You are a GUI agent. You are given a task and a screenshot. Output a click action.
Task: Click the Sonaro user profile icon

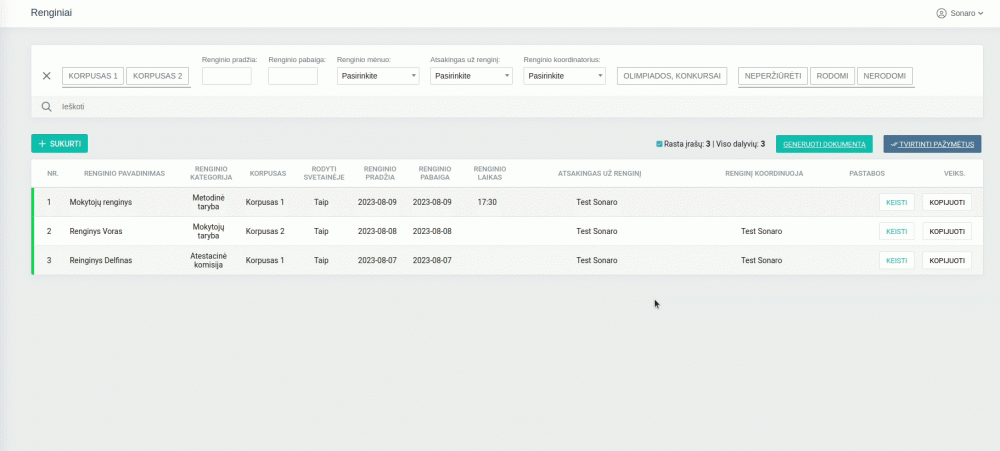point(941,13)
